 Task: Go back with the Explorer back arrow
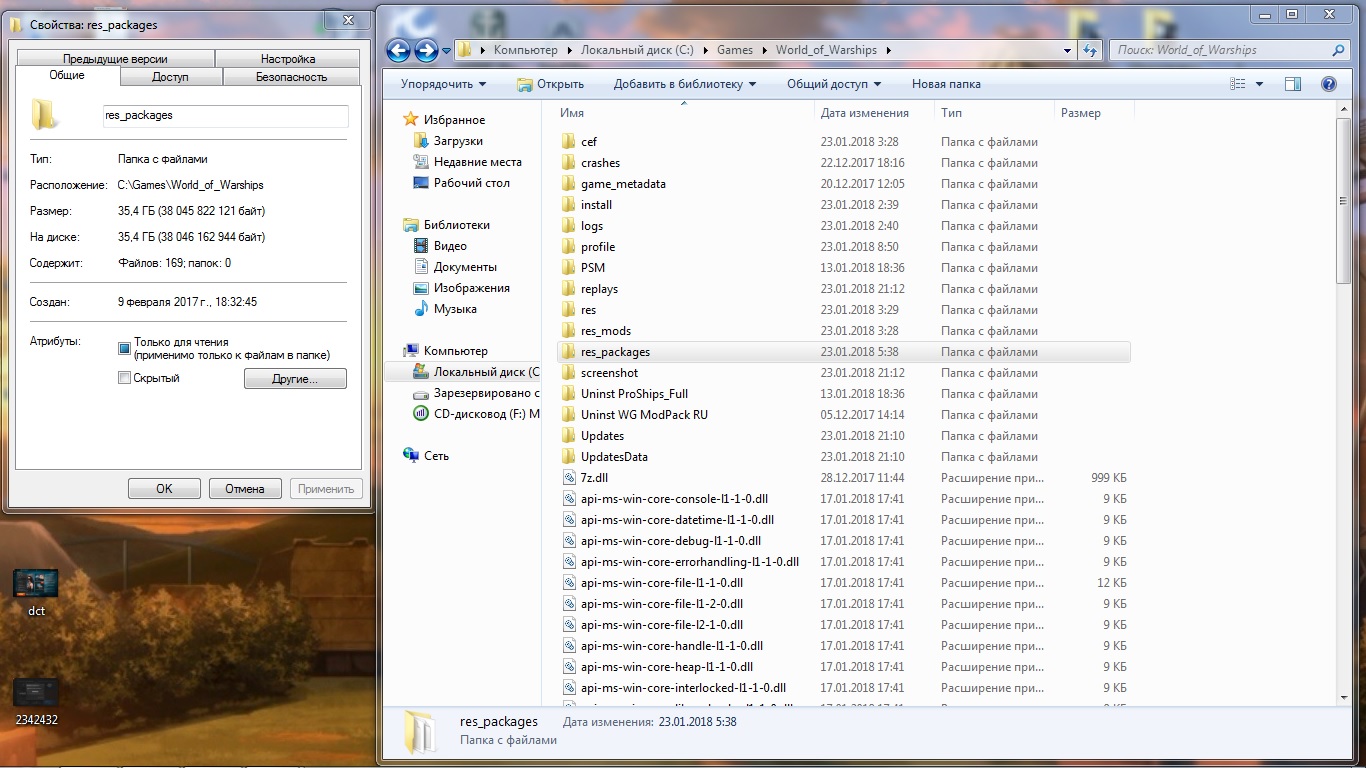click(398, 50)
